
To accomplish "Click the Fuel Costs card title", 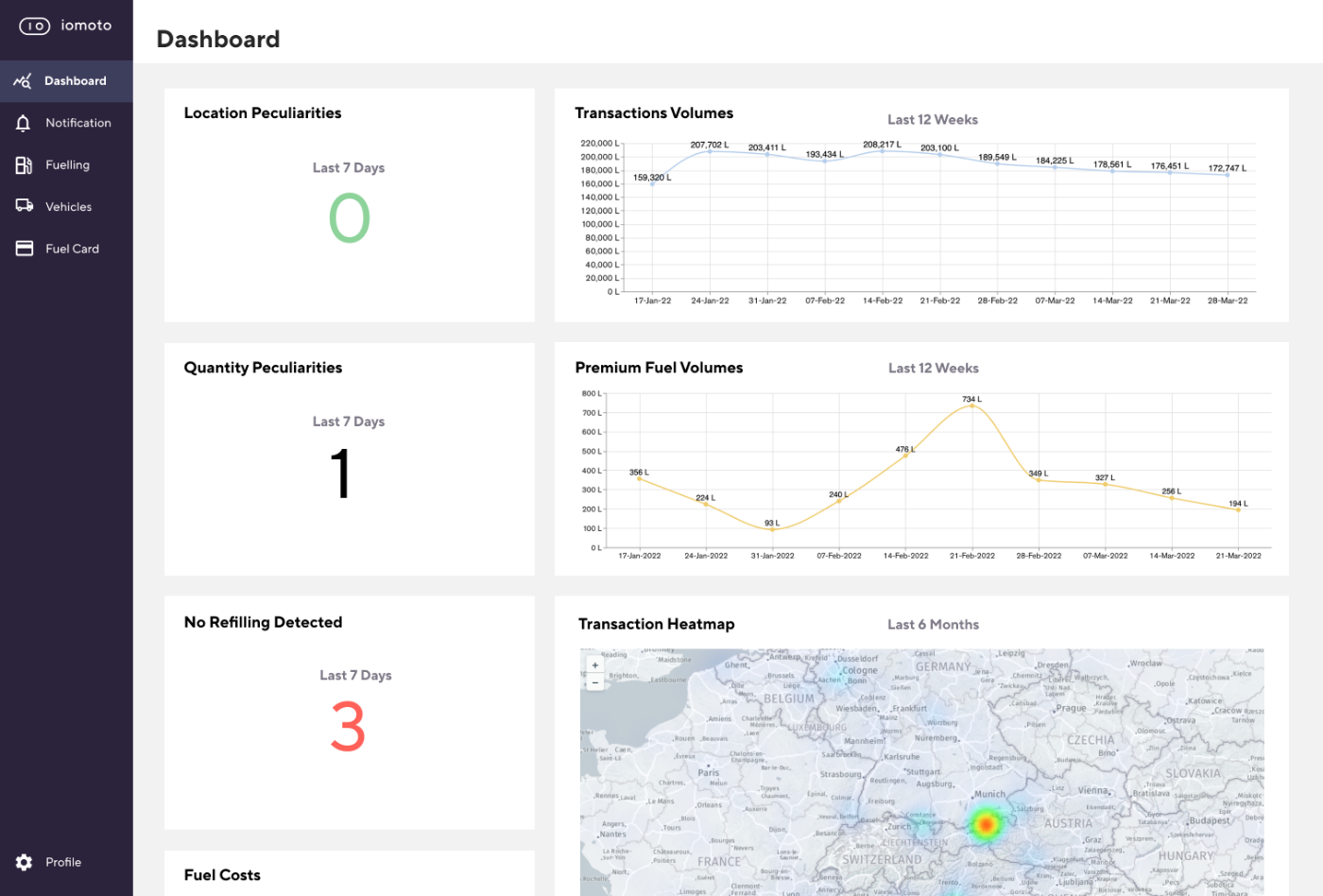I will [x=222, y=875].
